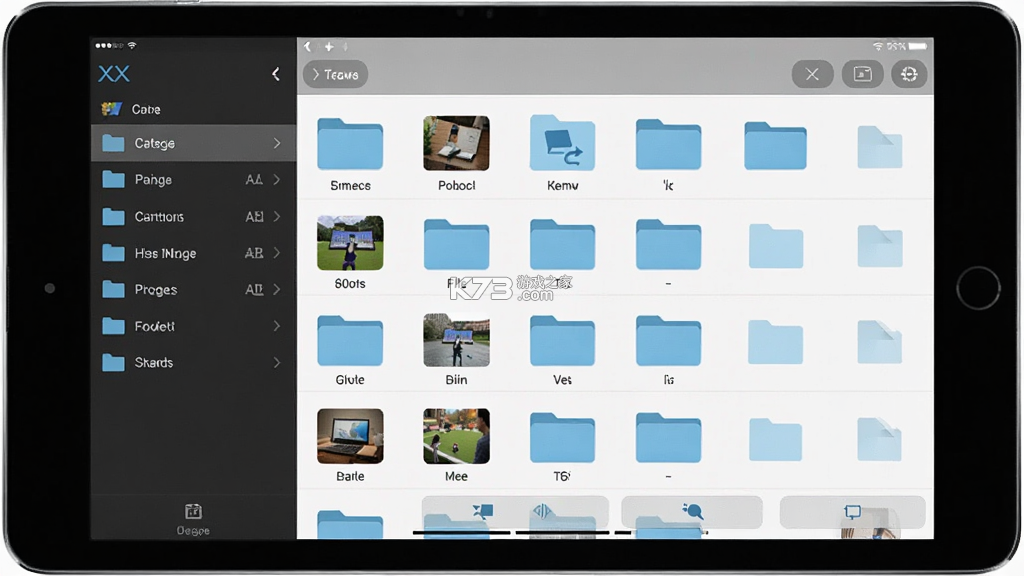Click the search icon in bottom toolbar
Viewport: 1024px width, 576px height.
click(x=692, y=511)
